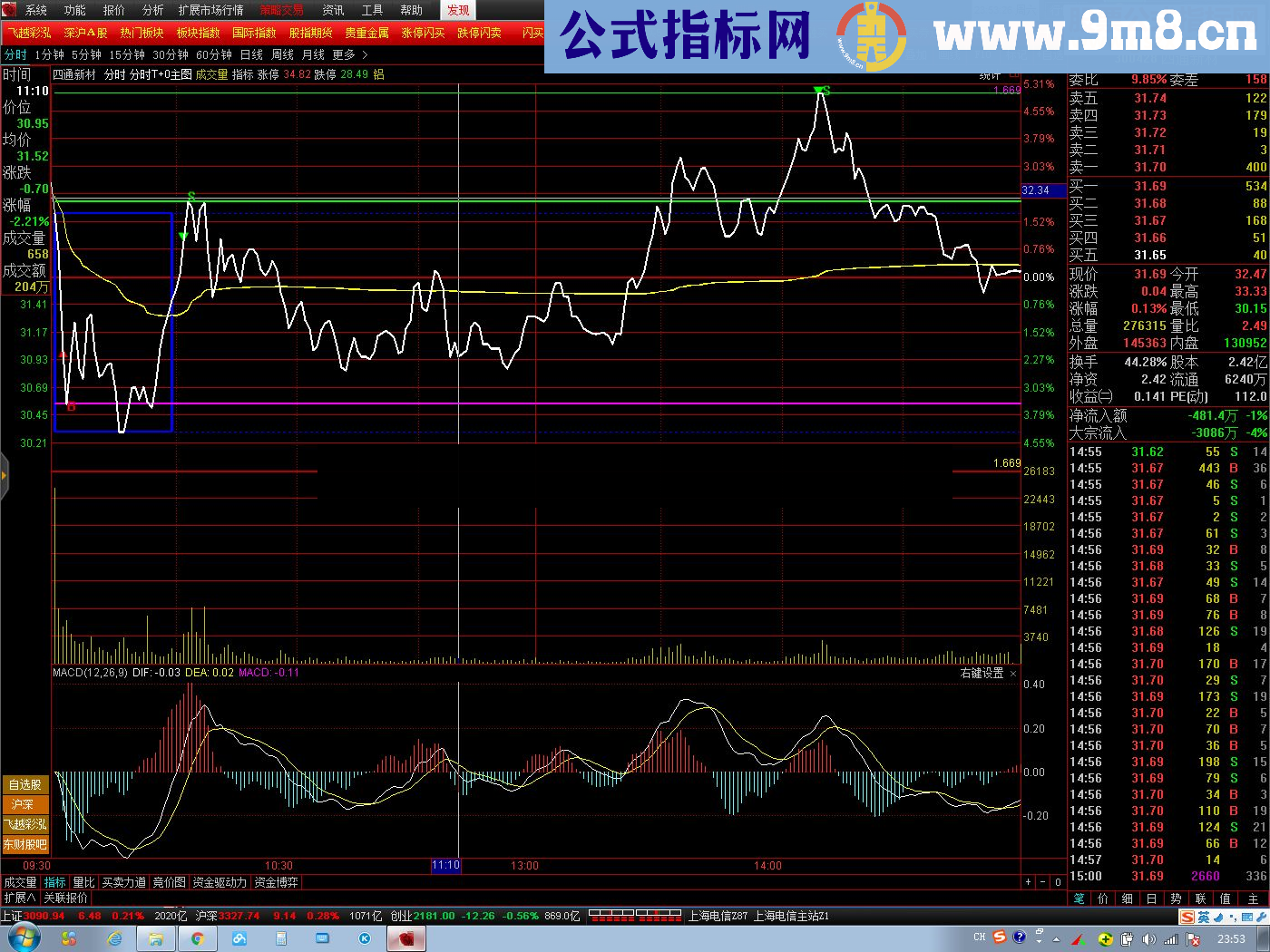Switch to the 日线 daily chart
This screenshot has width=1270, height=952.
pyautogui.click(x=251, y=55)
